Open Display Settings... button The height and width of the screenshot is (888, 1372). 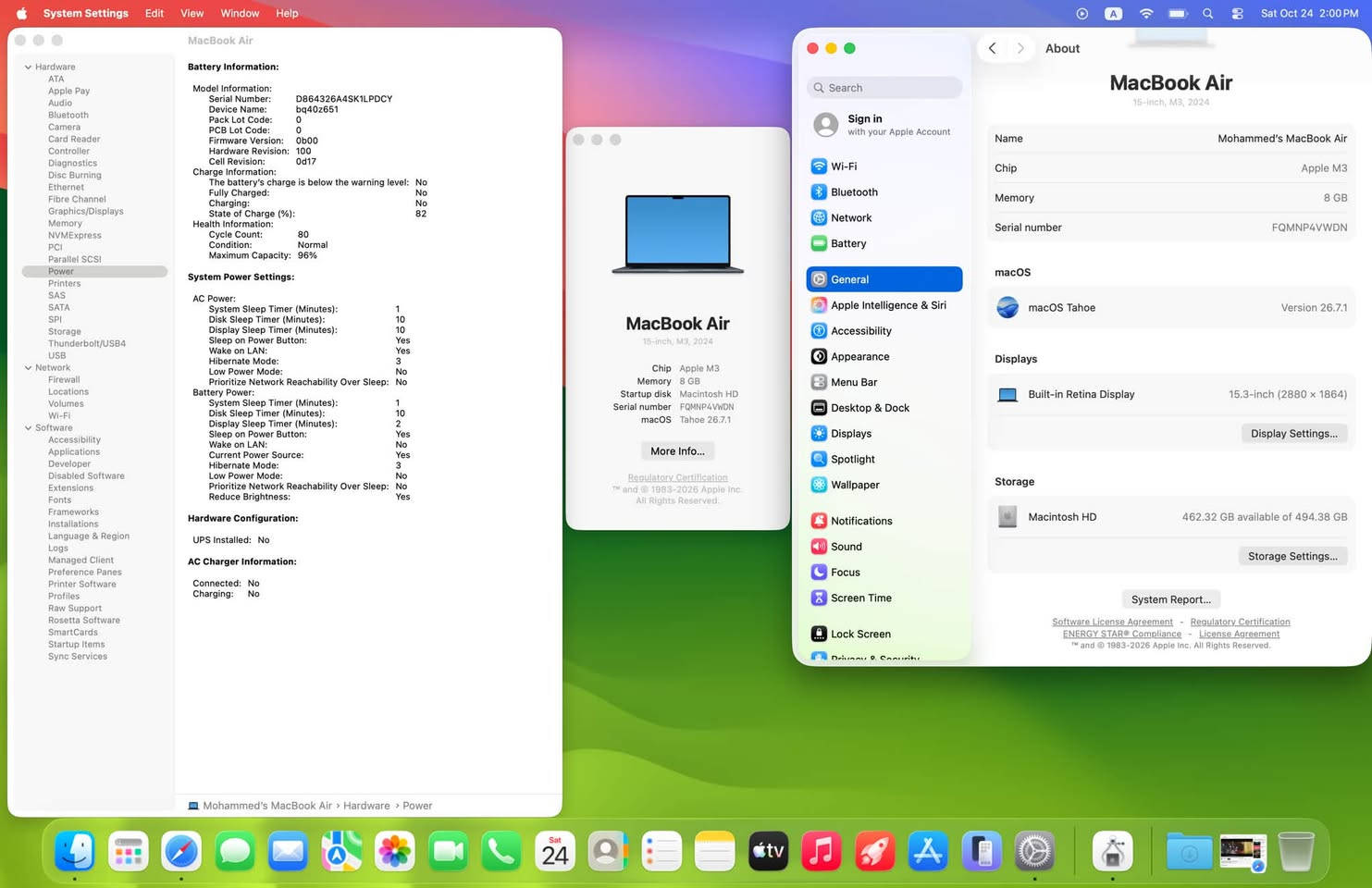(1293, 433)
